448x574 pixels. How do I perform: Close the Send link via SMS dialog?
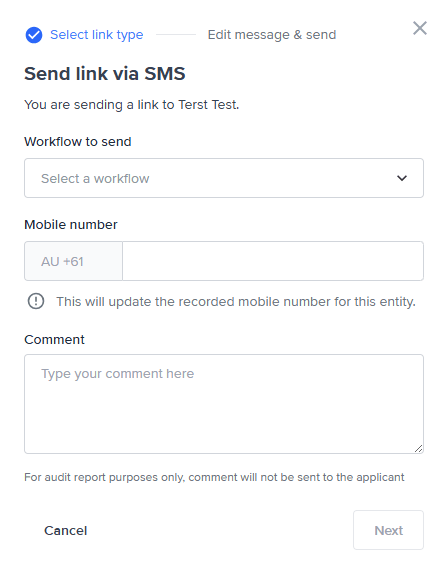(x=420, y=28)
